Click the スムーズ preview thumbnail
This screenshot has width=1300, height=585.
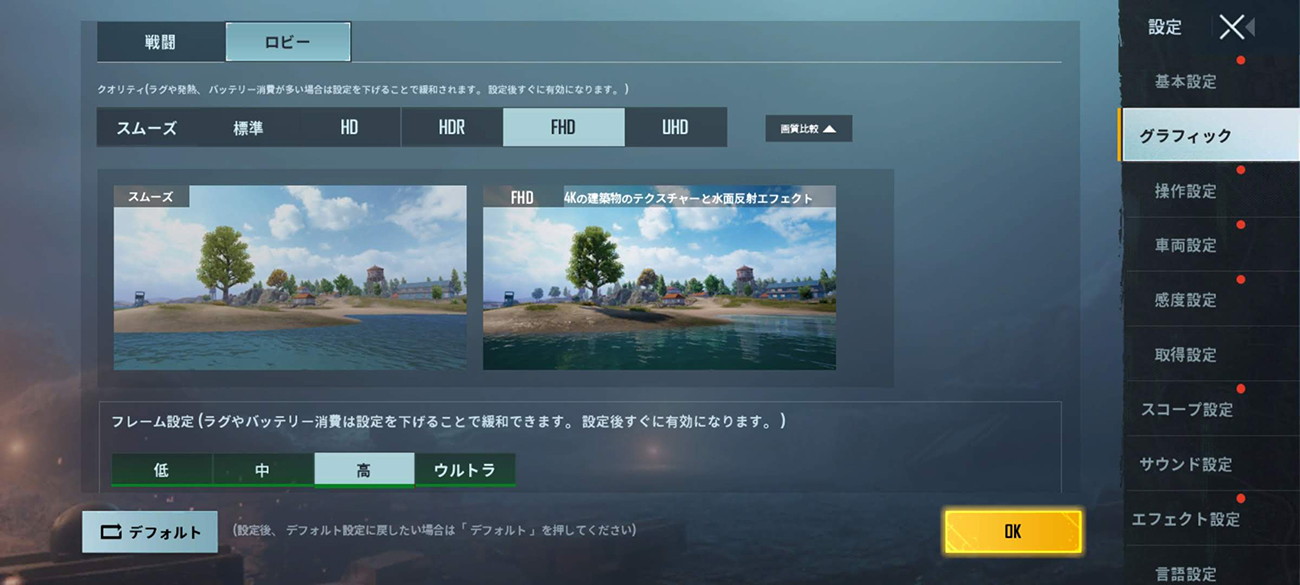click(x=290, y=278)
